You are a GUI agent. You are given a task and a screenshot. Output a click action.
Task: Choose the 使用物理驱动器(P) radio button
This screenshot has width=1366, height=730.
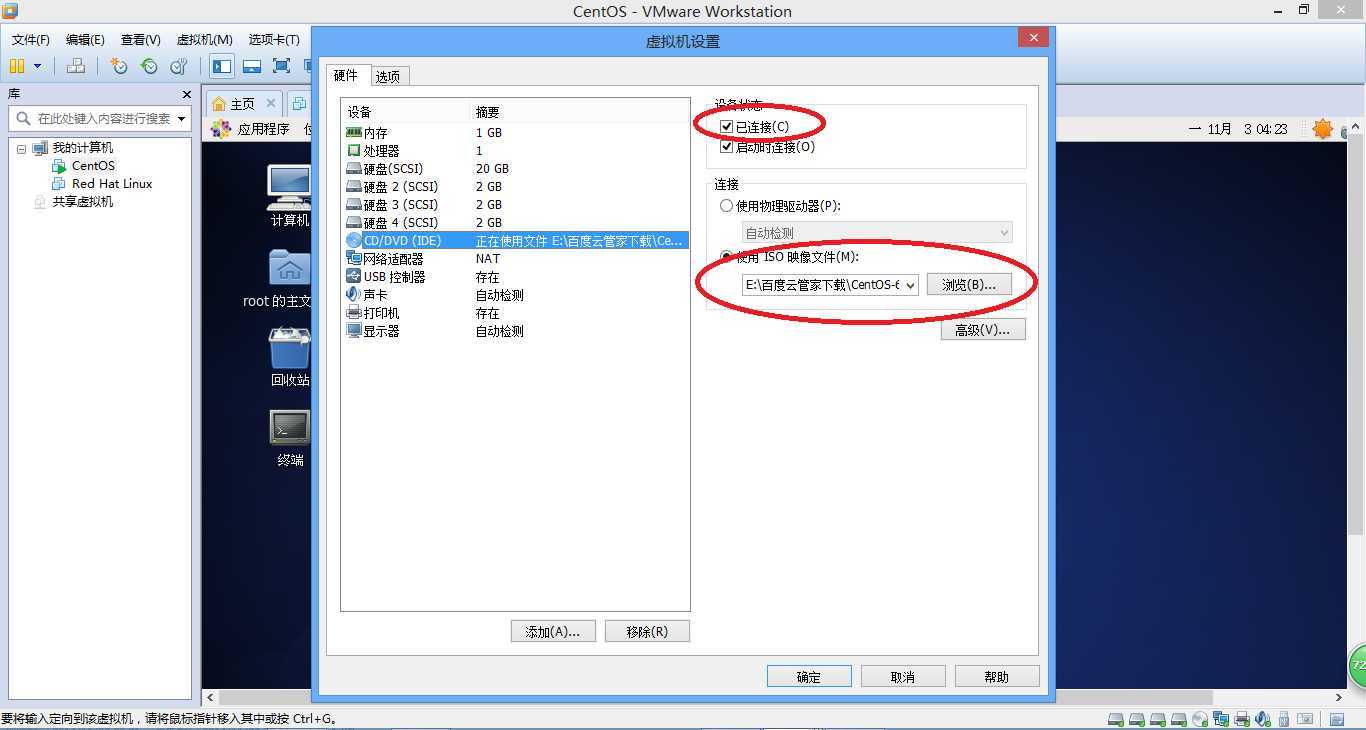click(x=727, y=206)
